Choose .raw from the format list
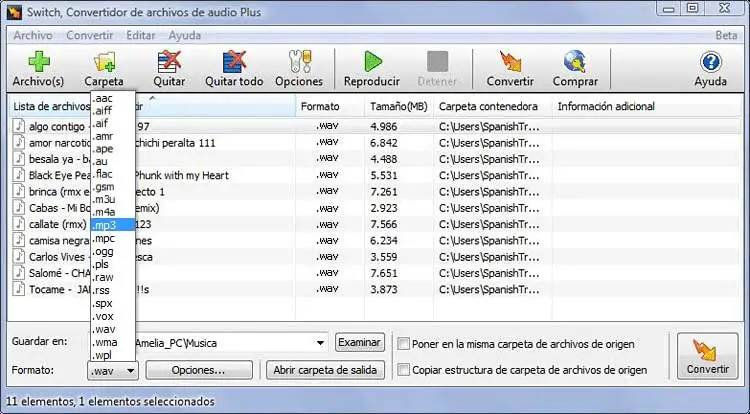Screen dimensions: 750x414 point(113,277)
